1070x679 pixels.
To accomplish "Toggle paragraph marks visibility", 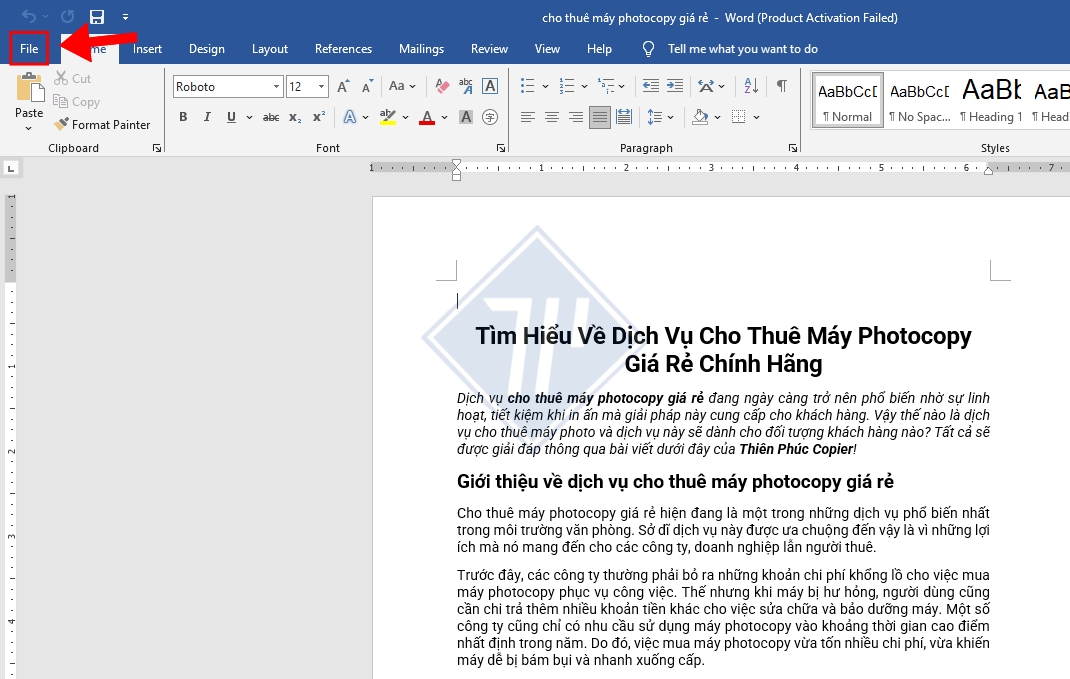I will 783,86.
